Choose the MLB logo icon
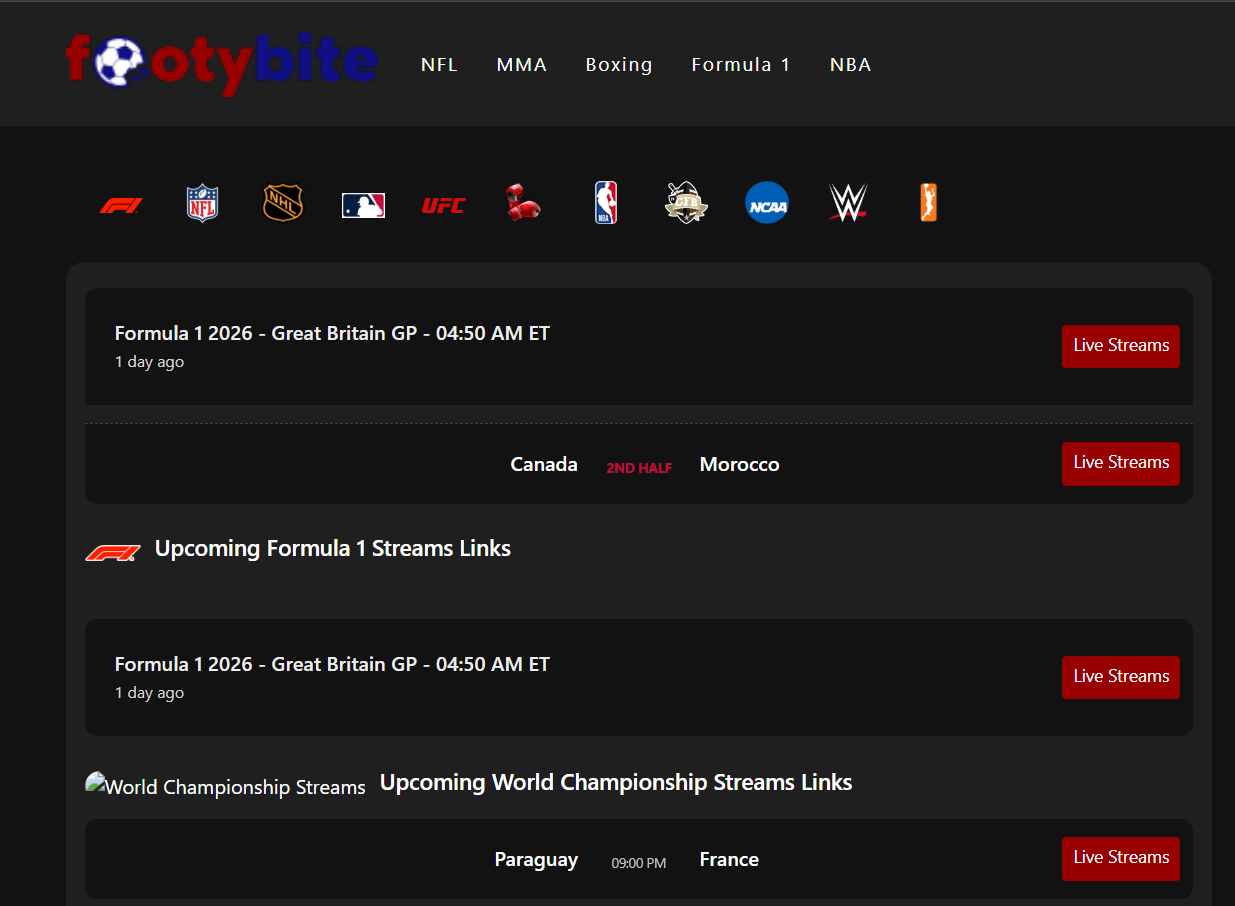The width and height of the screenshot is (1235, 906). (363, 205)
